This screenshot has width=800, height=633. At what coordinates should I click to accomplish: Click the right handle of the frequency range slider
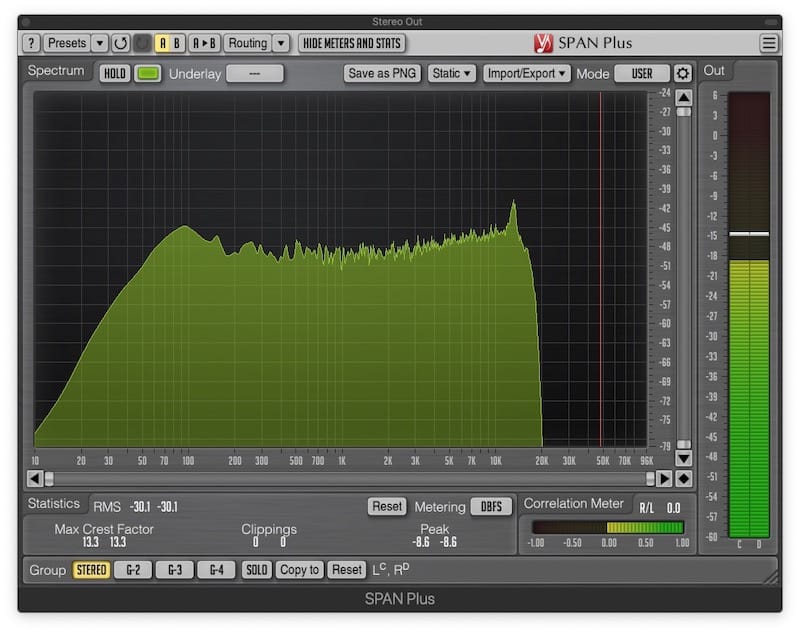point(650,479)
